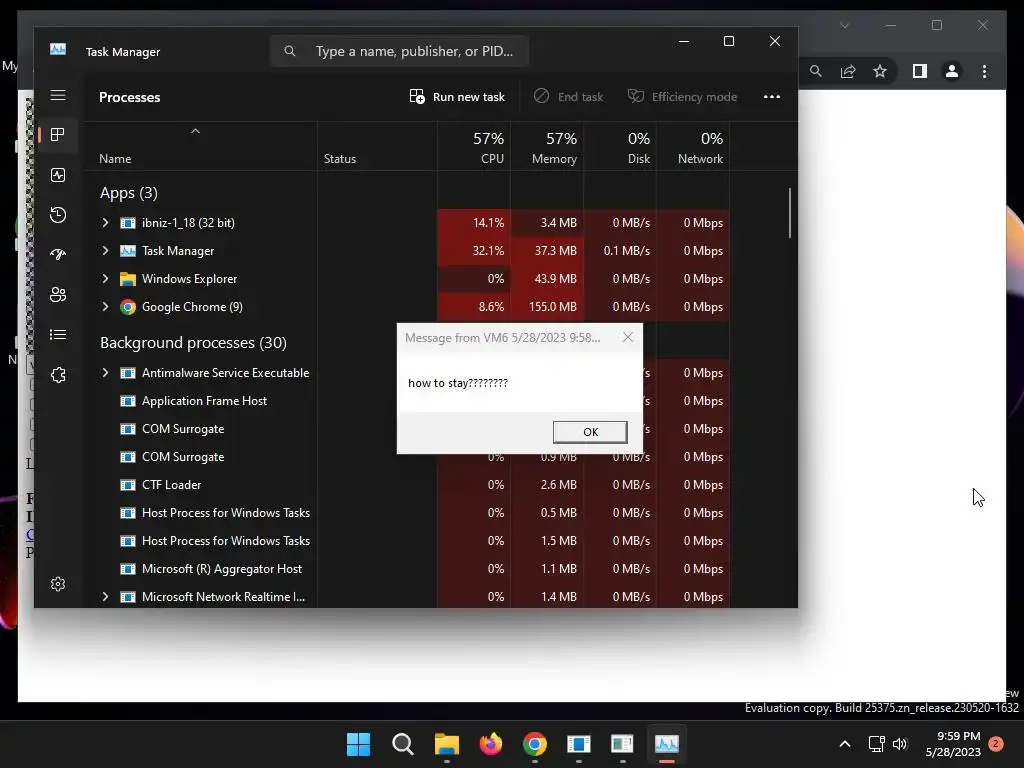The width and height of the screenshot is (1024, 768).
Task: Select Processes page icon in sidebar
Action: (58, 135)
